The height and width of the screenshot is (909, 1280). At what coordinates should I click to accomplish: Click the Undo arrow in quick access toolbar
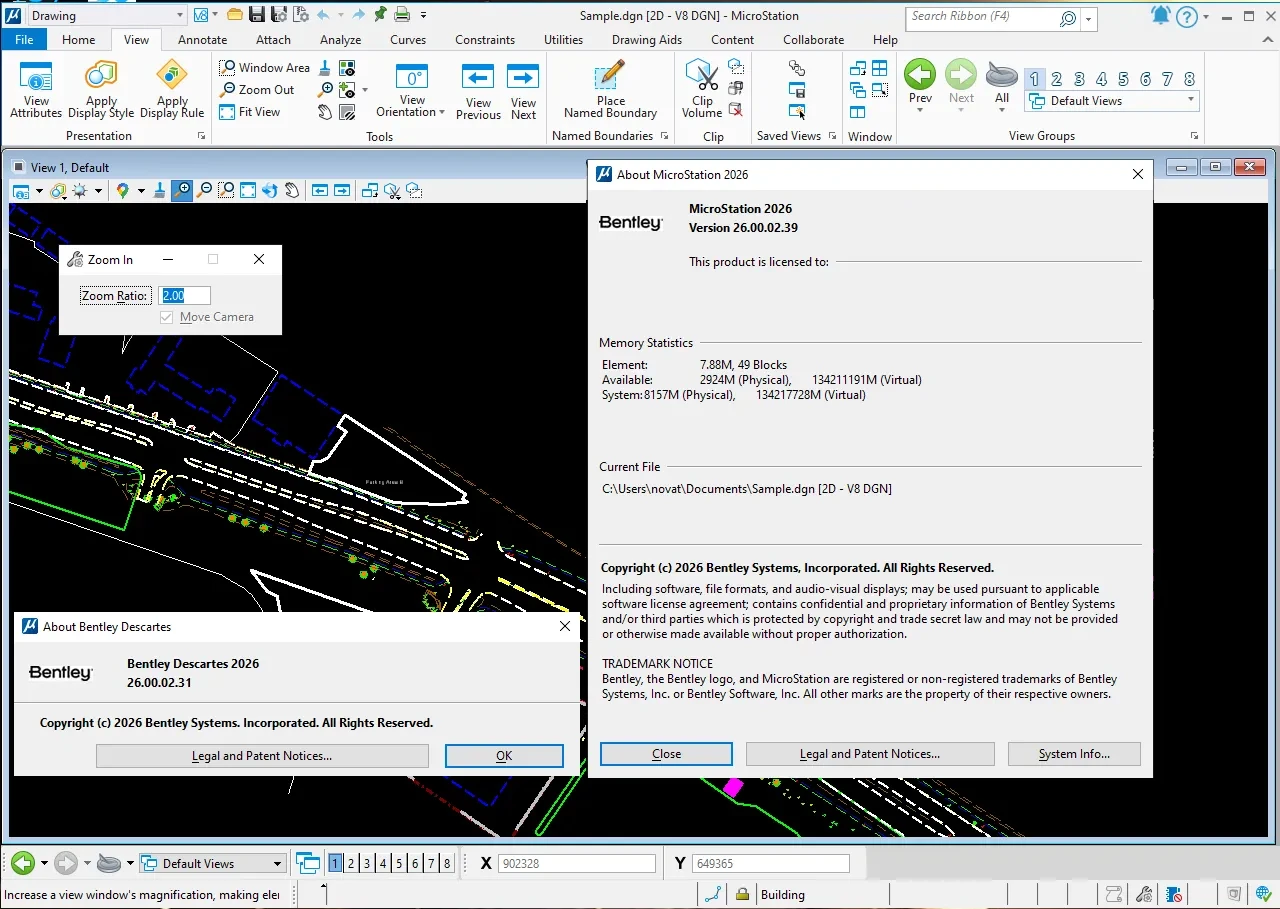323,15
